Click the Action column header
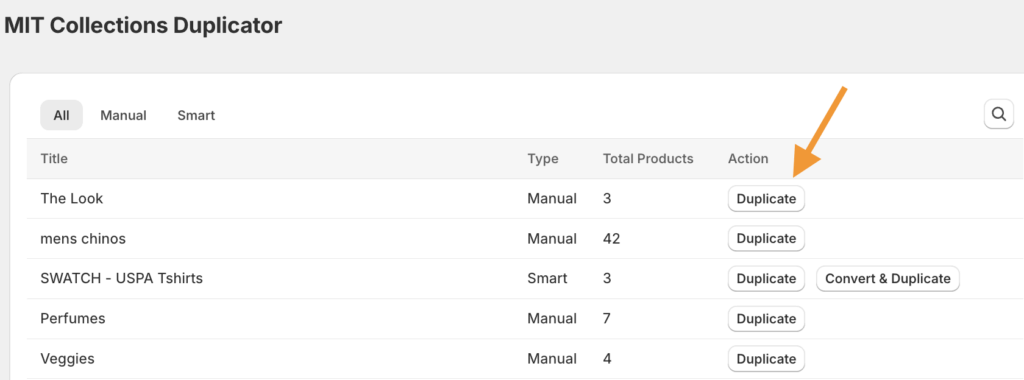This screenshot has width=1024, height=380. pos(748,159)
